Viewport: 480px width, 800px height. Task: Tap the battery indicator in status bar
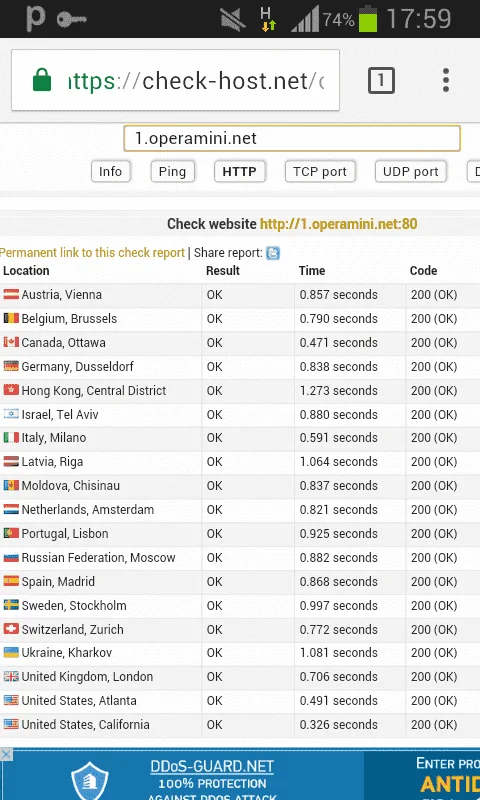[x=368, y=19]
